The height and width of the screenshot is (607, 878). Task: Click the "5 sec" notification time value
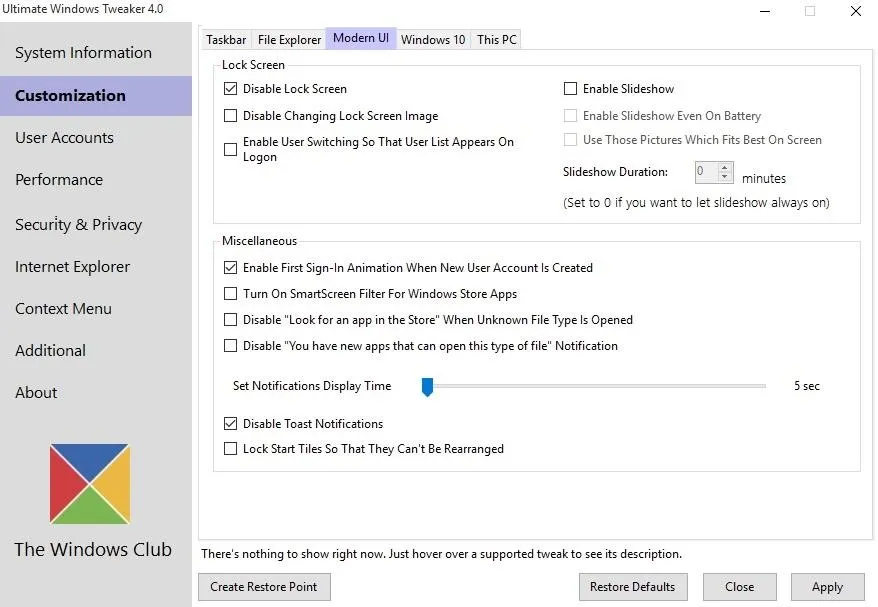tap(807, 386)
